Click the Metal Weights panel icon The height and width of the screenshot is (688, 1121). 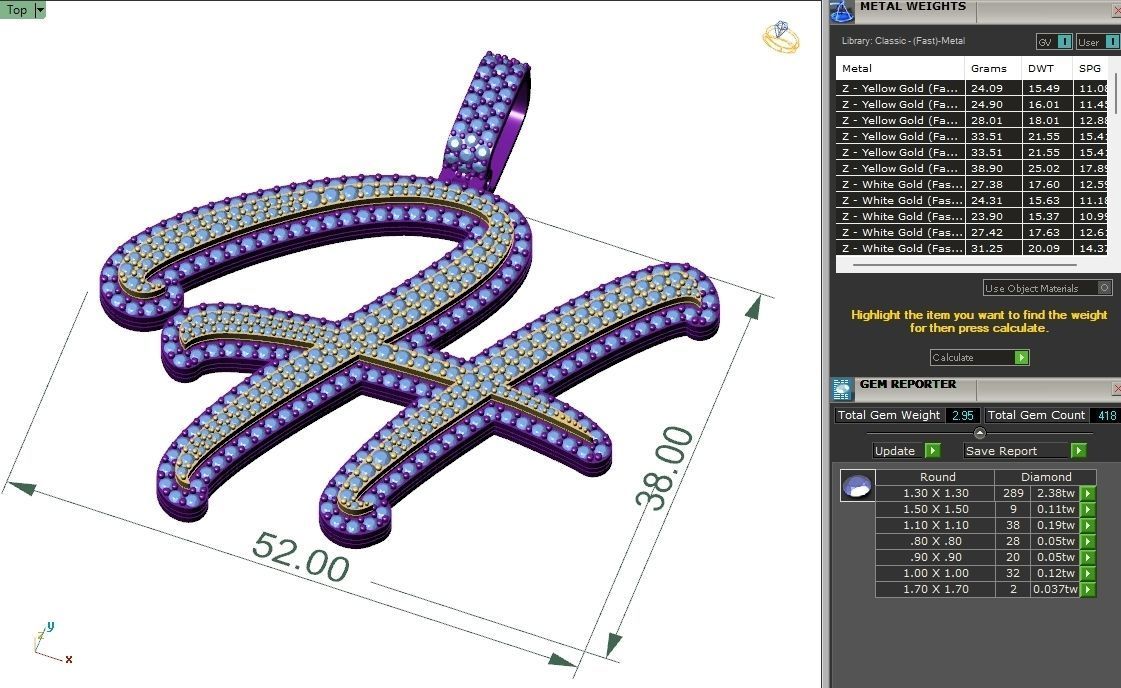point(842,11)
